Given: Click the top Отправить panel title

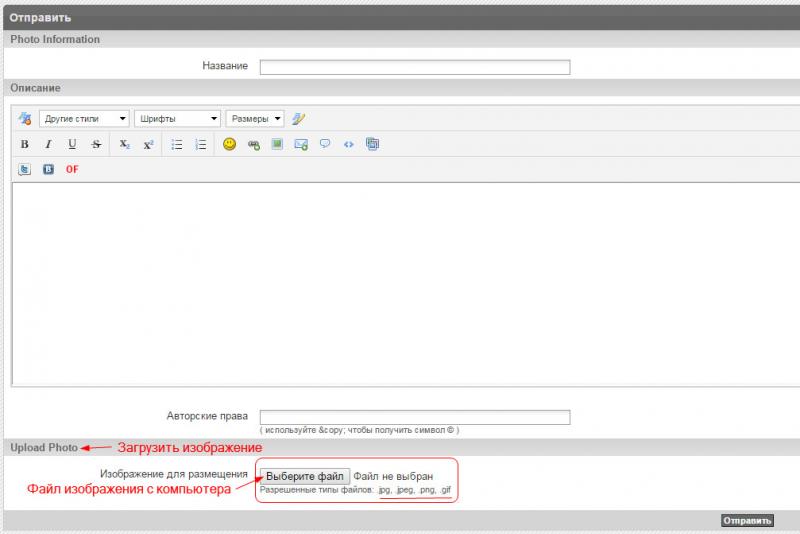Looking at the screenshot, I should pyautogui.click(x=40, y=18).
